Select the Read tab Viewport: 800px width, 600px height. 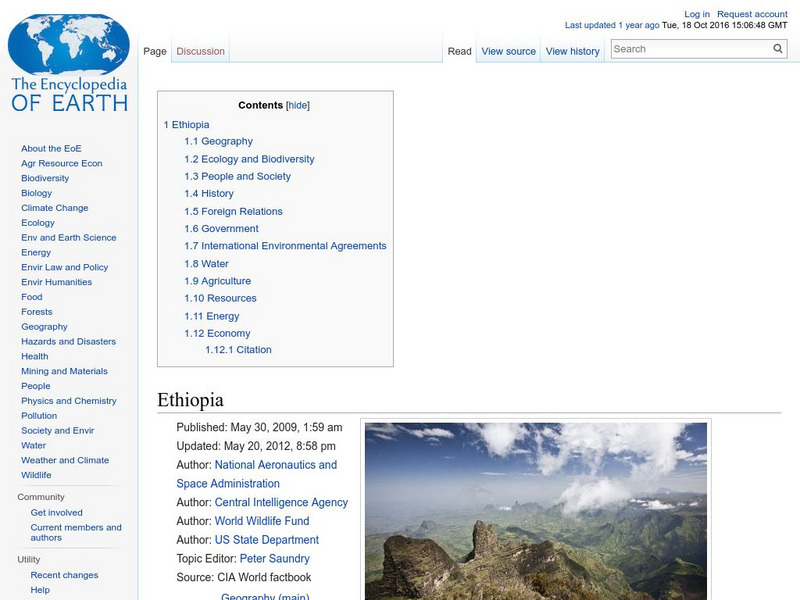point(459,50)
